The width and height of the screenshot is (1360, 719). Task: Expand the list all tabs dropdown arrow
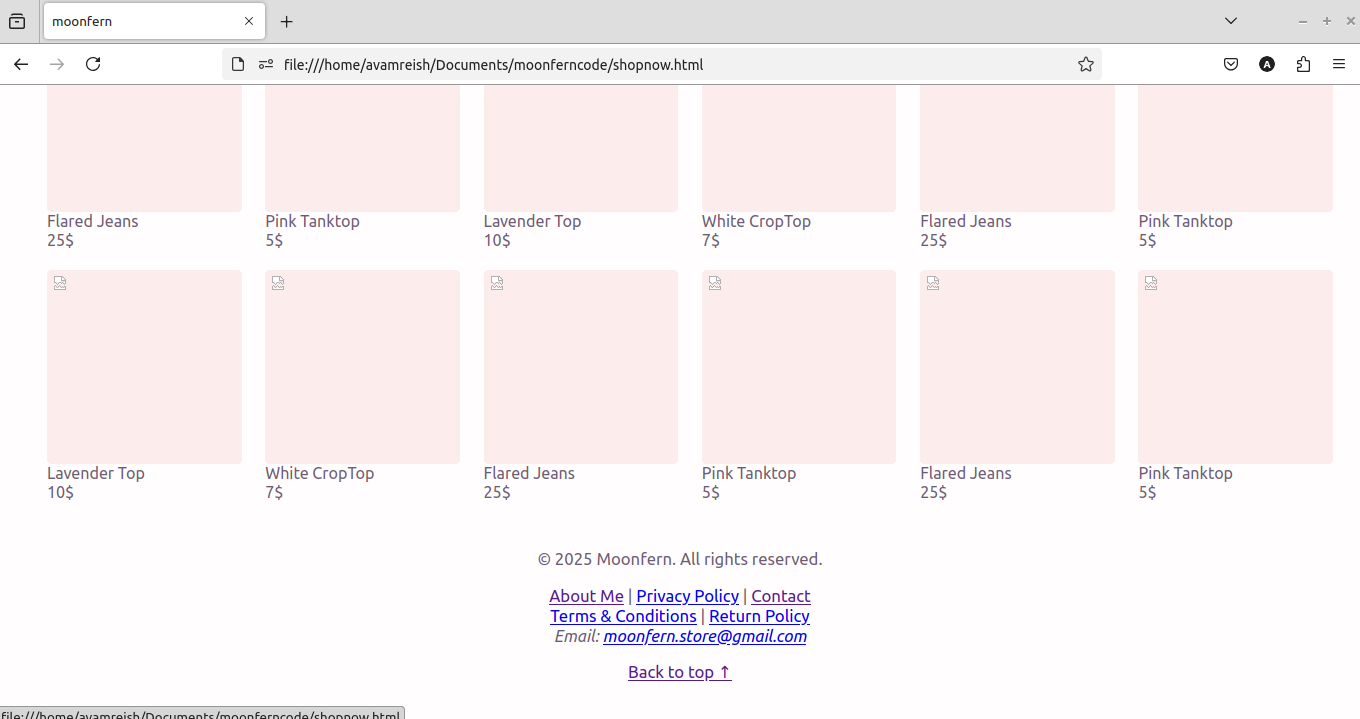1231,21
